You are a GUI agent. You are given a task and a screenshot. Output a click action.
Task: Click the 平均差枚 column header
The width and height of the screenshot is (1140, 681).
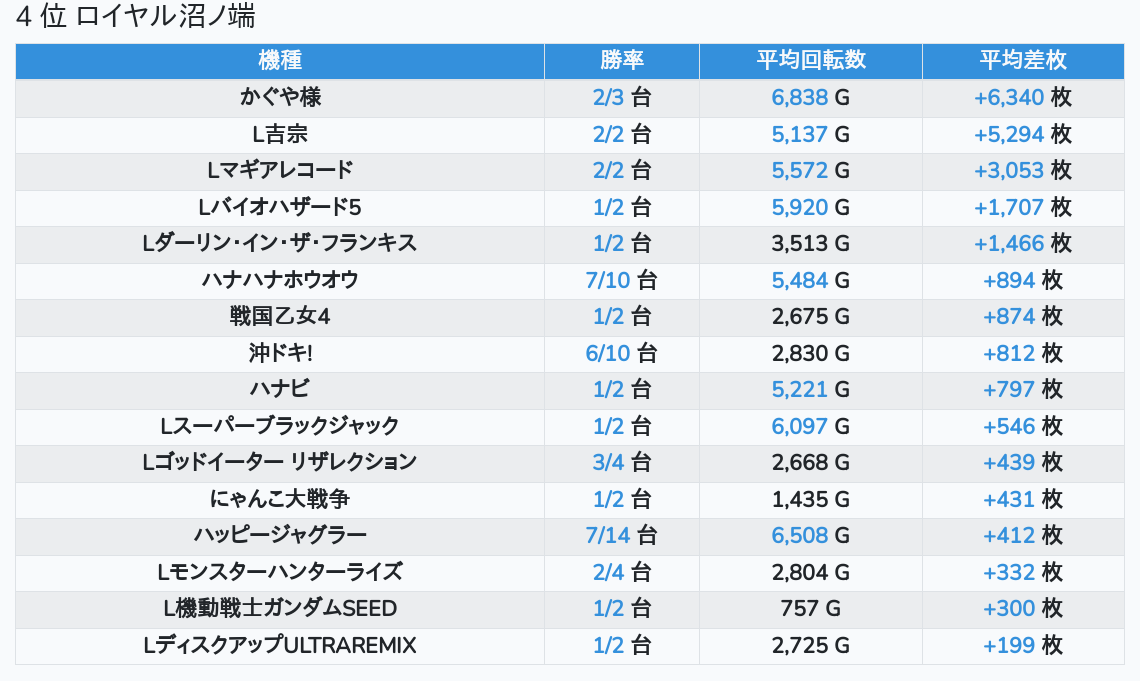tap(1023, 60)
